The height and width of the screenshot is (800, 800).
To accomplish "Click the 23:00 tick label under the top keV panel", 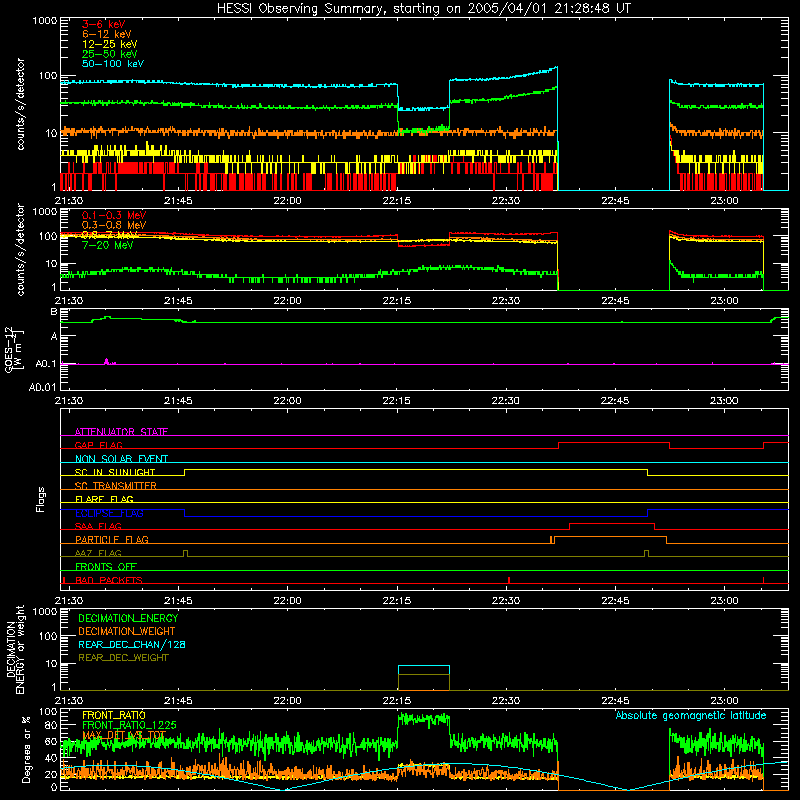I will [724, 201].
